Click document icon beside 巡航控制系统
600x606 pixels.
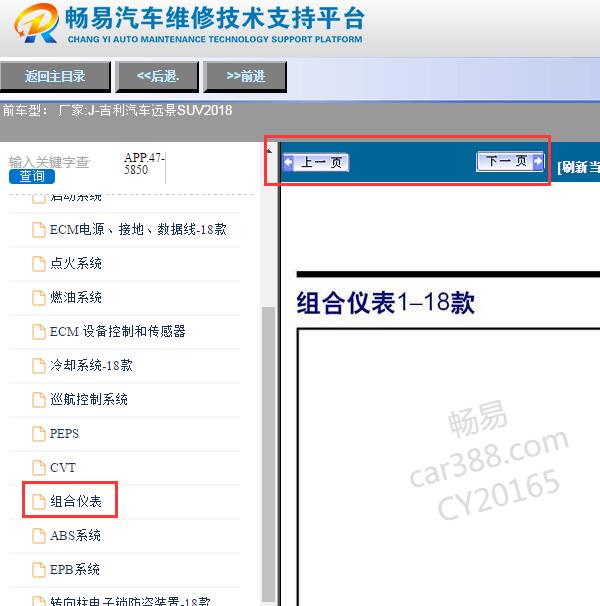[x=39, y=400]
